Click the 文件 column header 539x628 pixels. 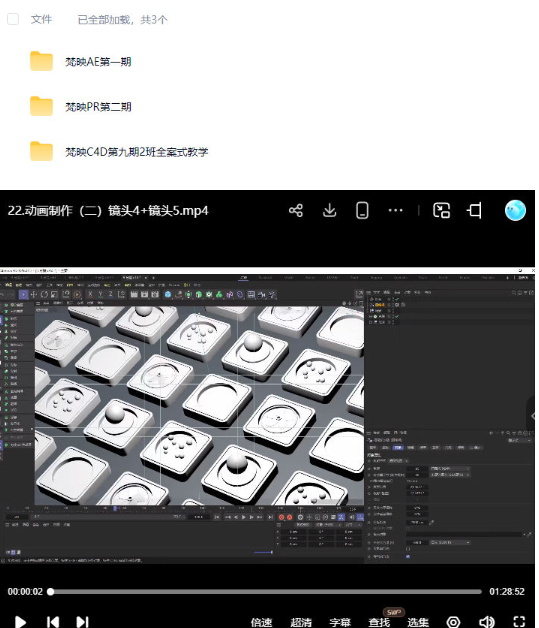41,19
